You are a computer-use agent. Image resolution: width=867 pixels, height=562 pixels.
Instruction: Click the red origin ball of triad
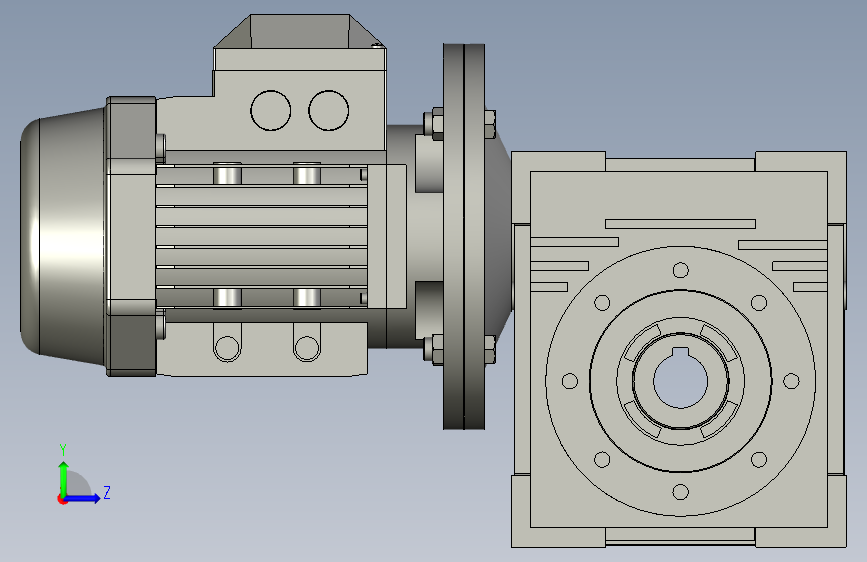click(62, 499)
